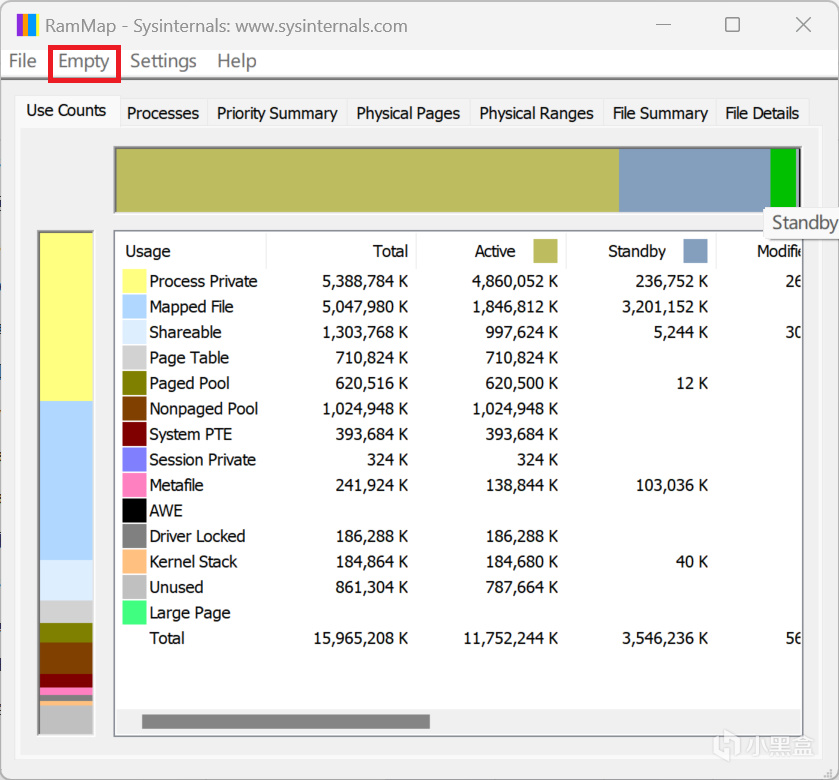
Task: Open the Settings menu
Action: (x=163, y=61)
